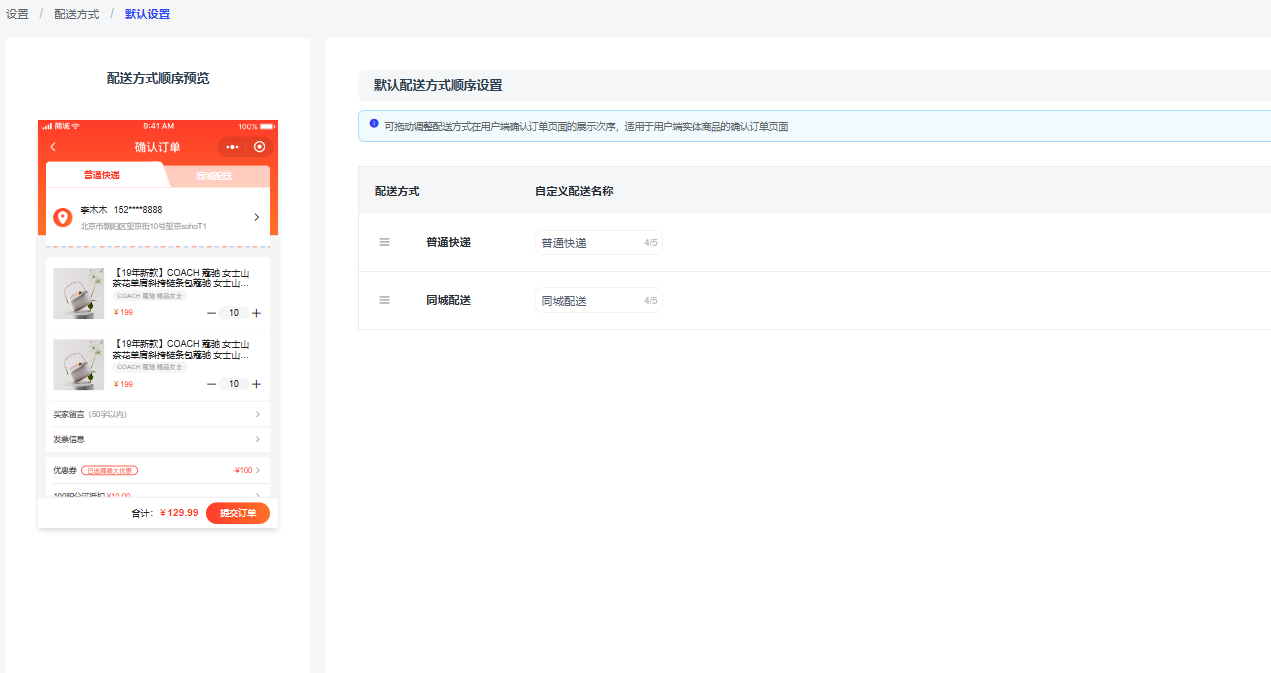The image size is (1271, 673).
Task: Go to 配送方式 breadcrumb link
Action: tap(77, 14)
